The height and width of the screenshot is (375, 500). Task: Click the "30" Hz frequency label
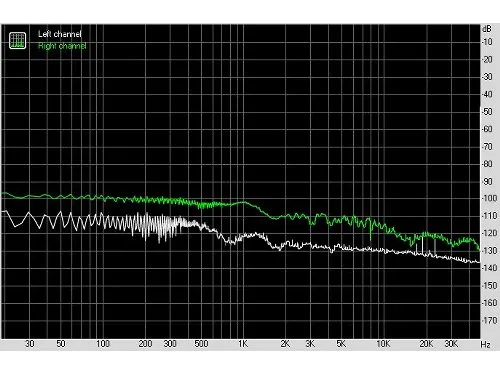30,344
